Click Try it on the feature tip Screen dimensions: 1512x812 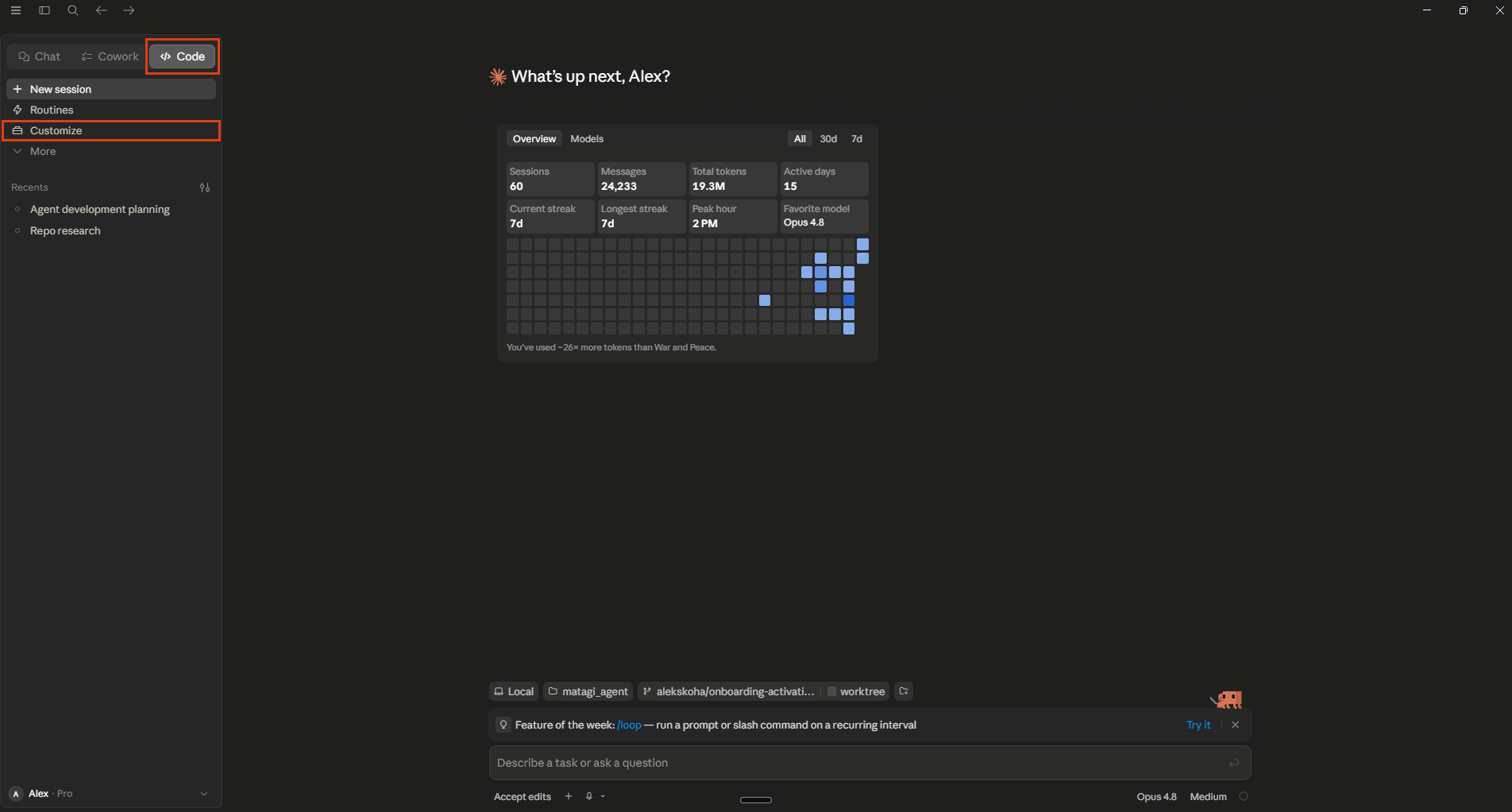point(1198,725)
